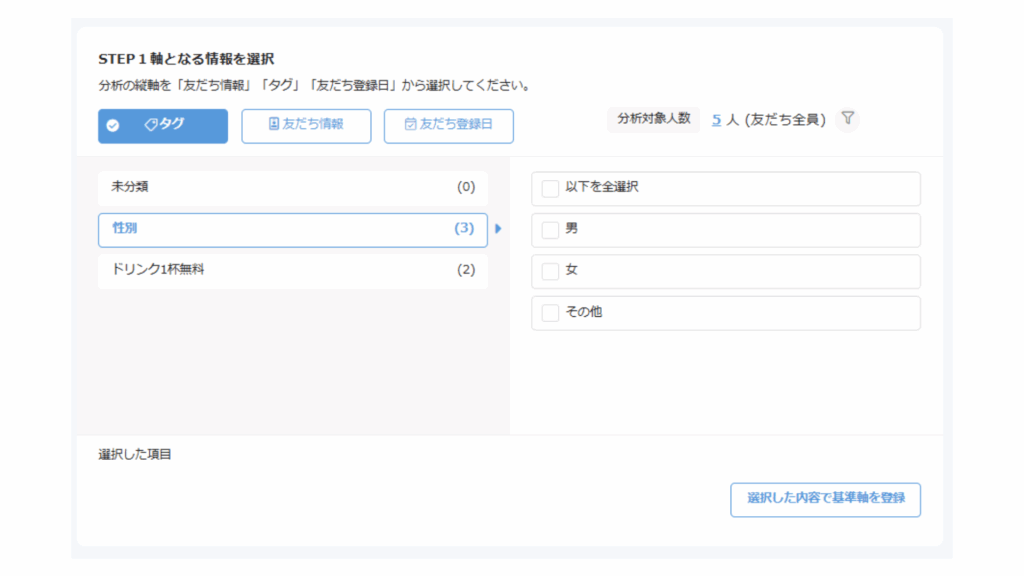Open the funnel filter icon next to 友だち全員
Image resolution: width=1024 pixels, height=576 pixels.
[847, 119]
